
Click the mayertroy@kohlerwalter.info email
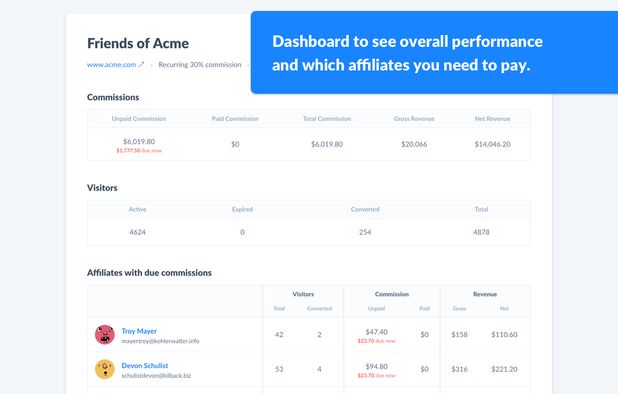point(160,341)
